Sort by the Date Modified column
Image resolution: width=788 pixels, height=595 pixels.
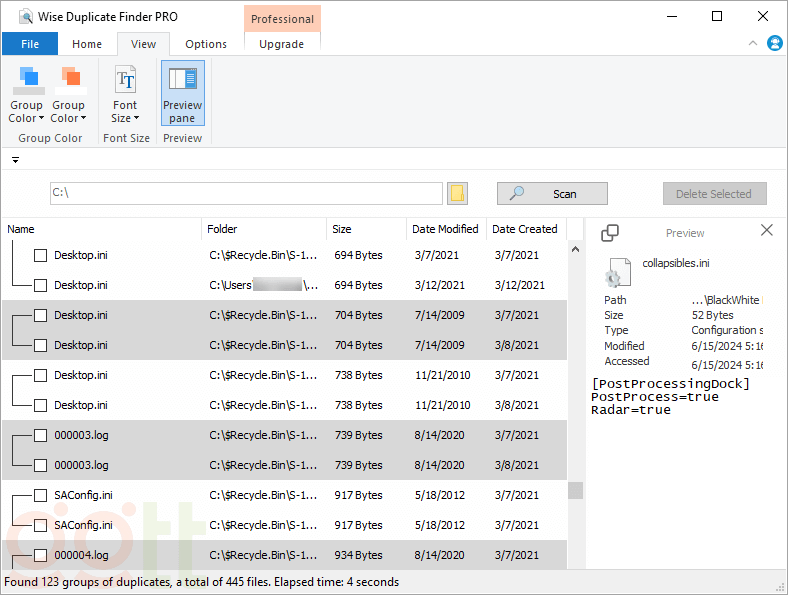(x=445, y=229)
